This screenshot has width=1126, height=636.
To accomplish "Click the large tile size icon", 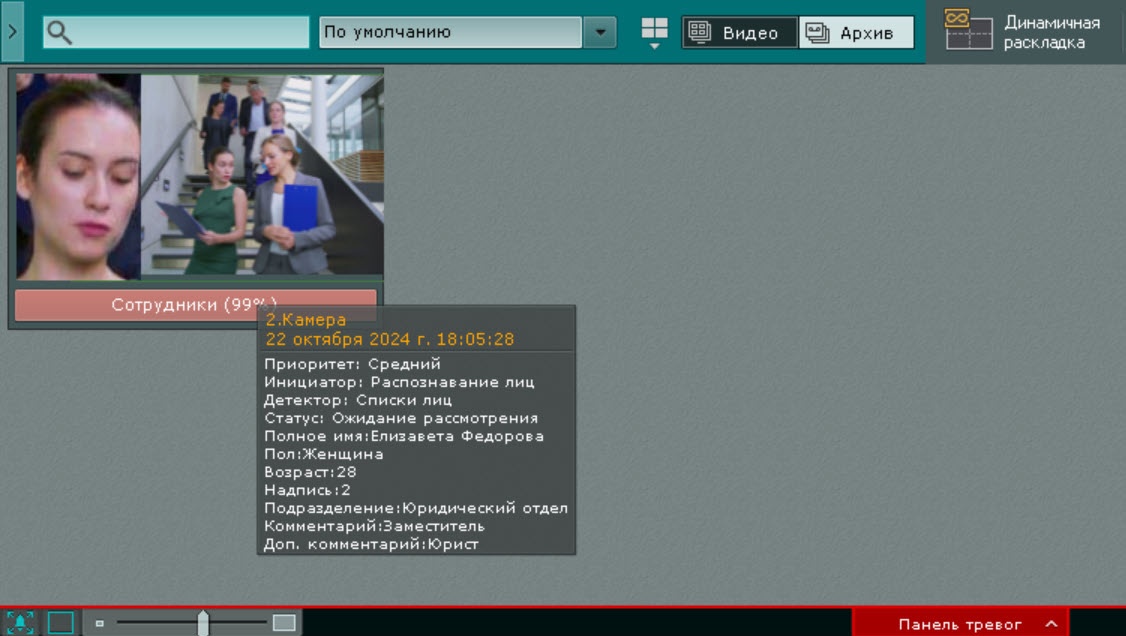I will (x=284, y=623).
